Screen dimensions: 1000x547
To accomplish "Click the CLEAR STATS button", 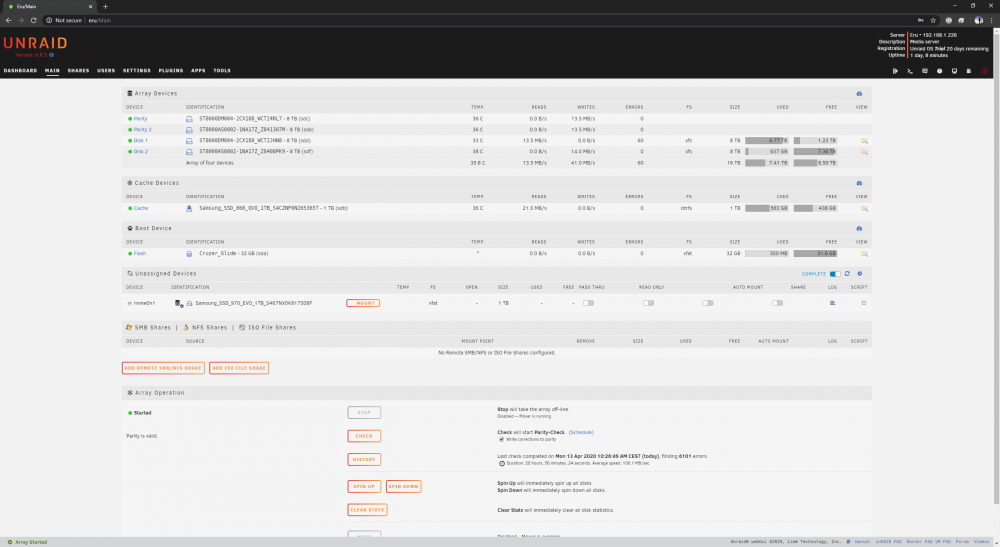I will point(367,510).
